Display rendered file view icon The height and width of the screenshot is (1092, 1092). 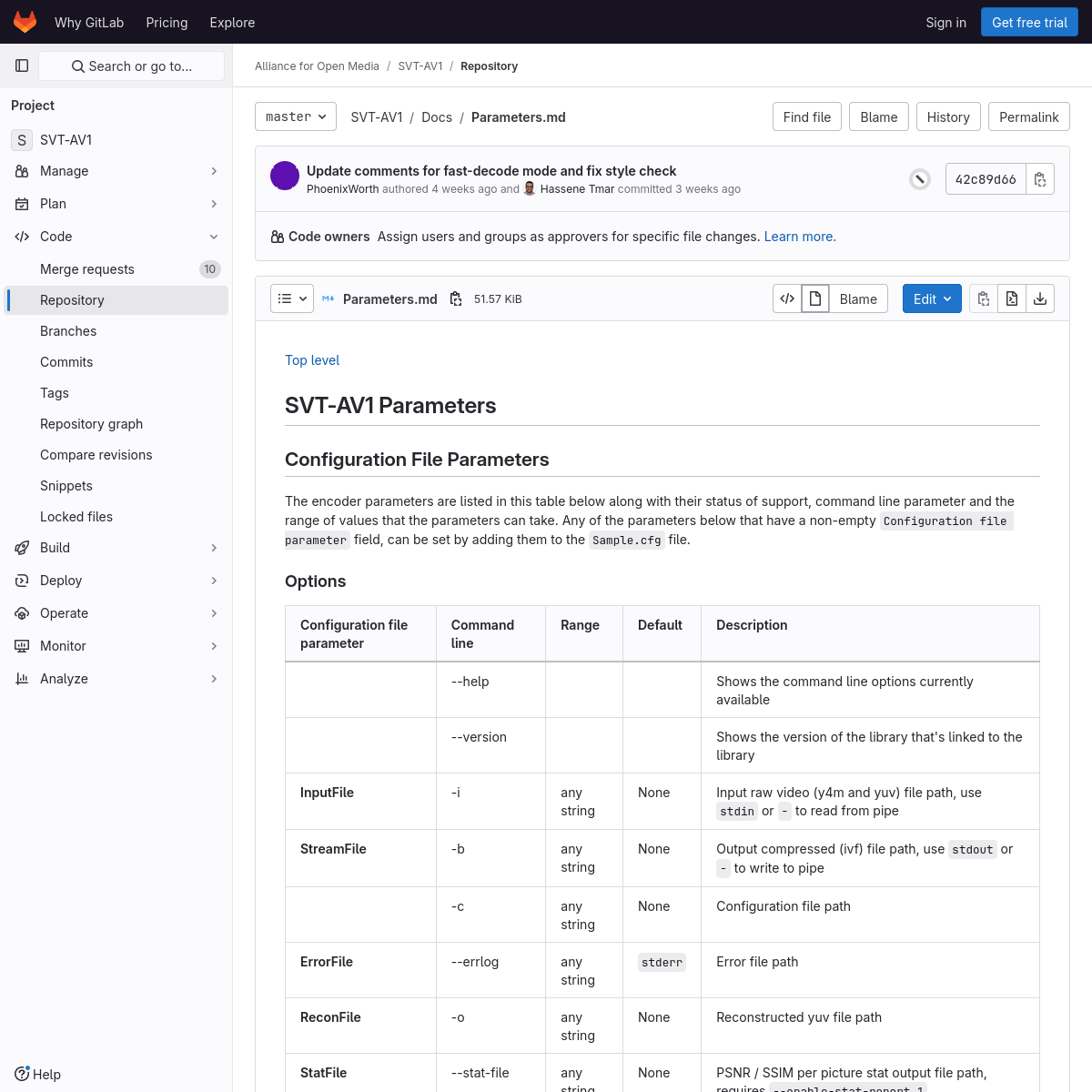[x=815, y=298]
